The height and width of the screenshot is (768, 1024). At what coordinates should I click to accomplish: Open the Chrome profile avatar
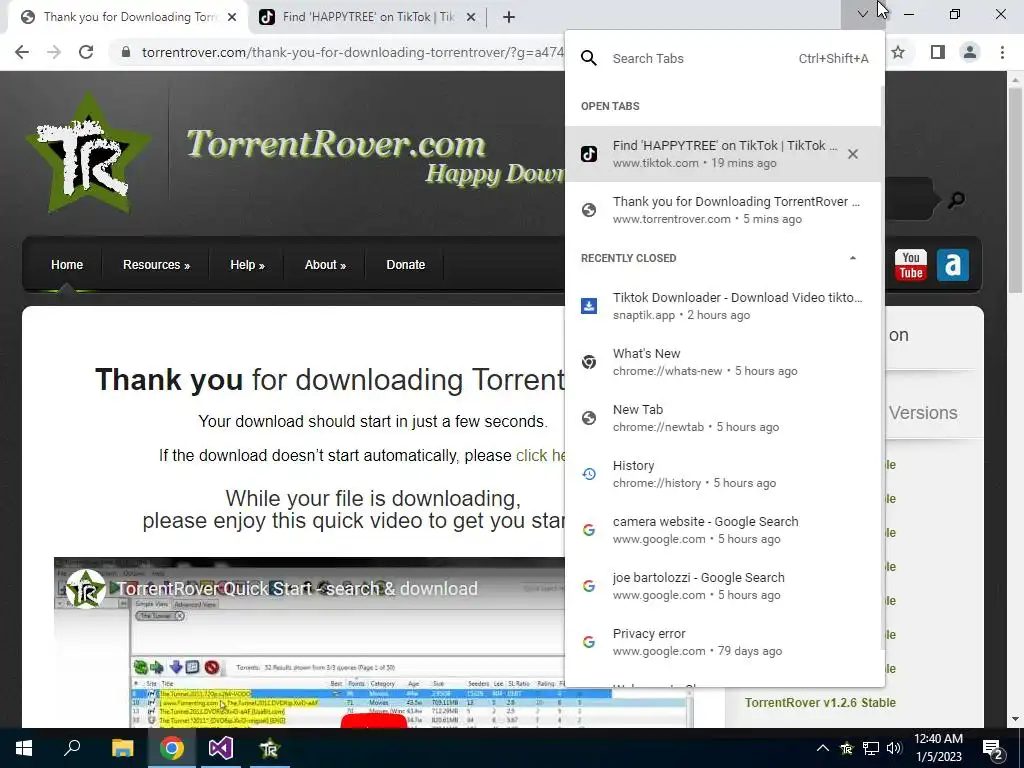click(970, 52)
